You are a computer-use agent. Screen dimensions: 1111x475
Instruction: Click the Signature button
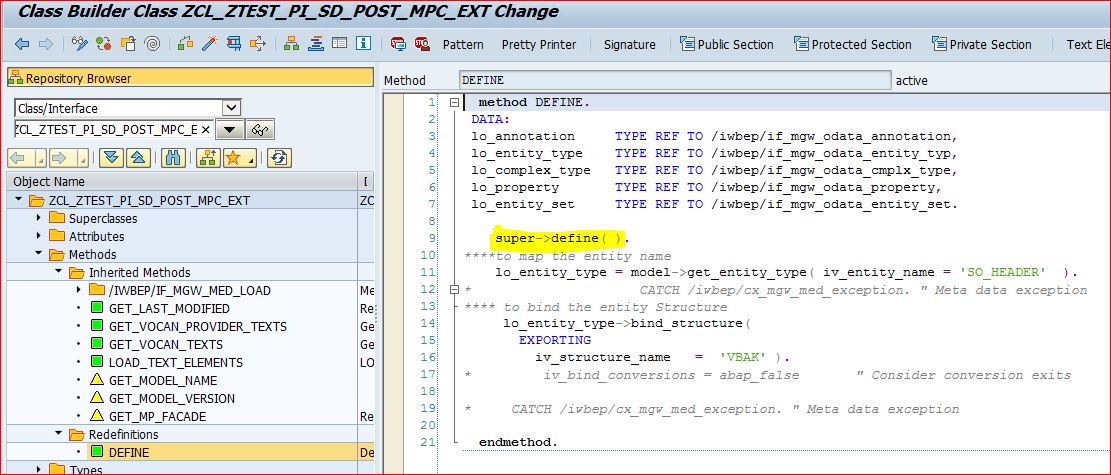pyautogui.click(x=630, y=44)
